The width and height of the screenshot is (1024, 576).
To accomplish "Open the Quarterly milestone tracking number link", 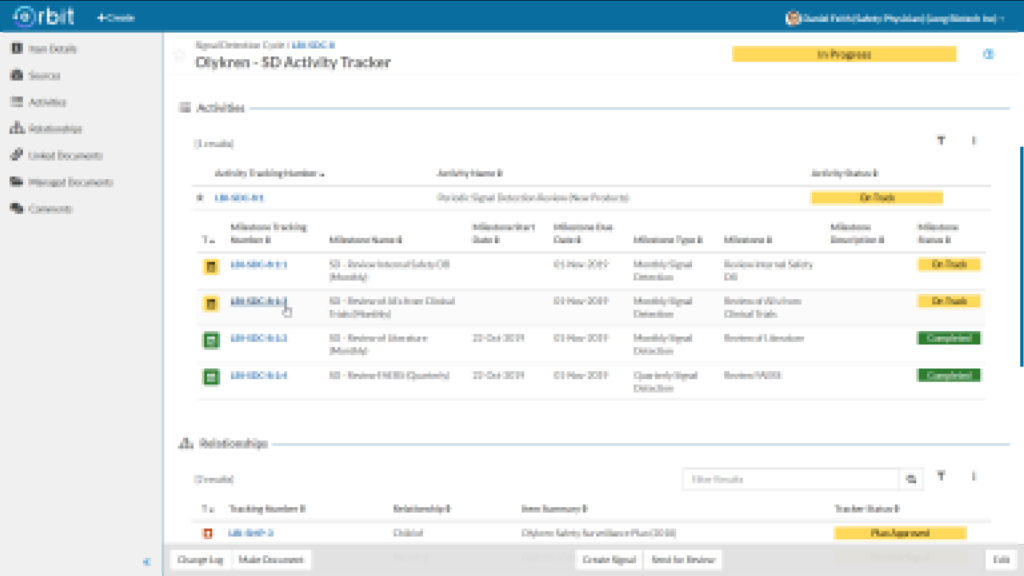I will [x=259, y=376].
